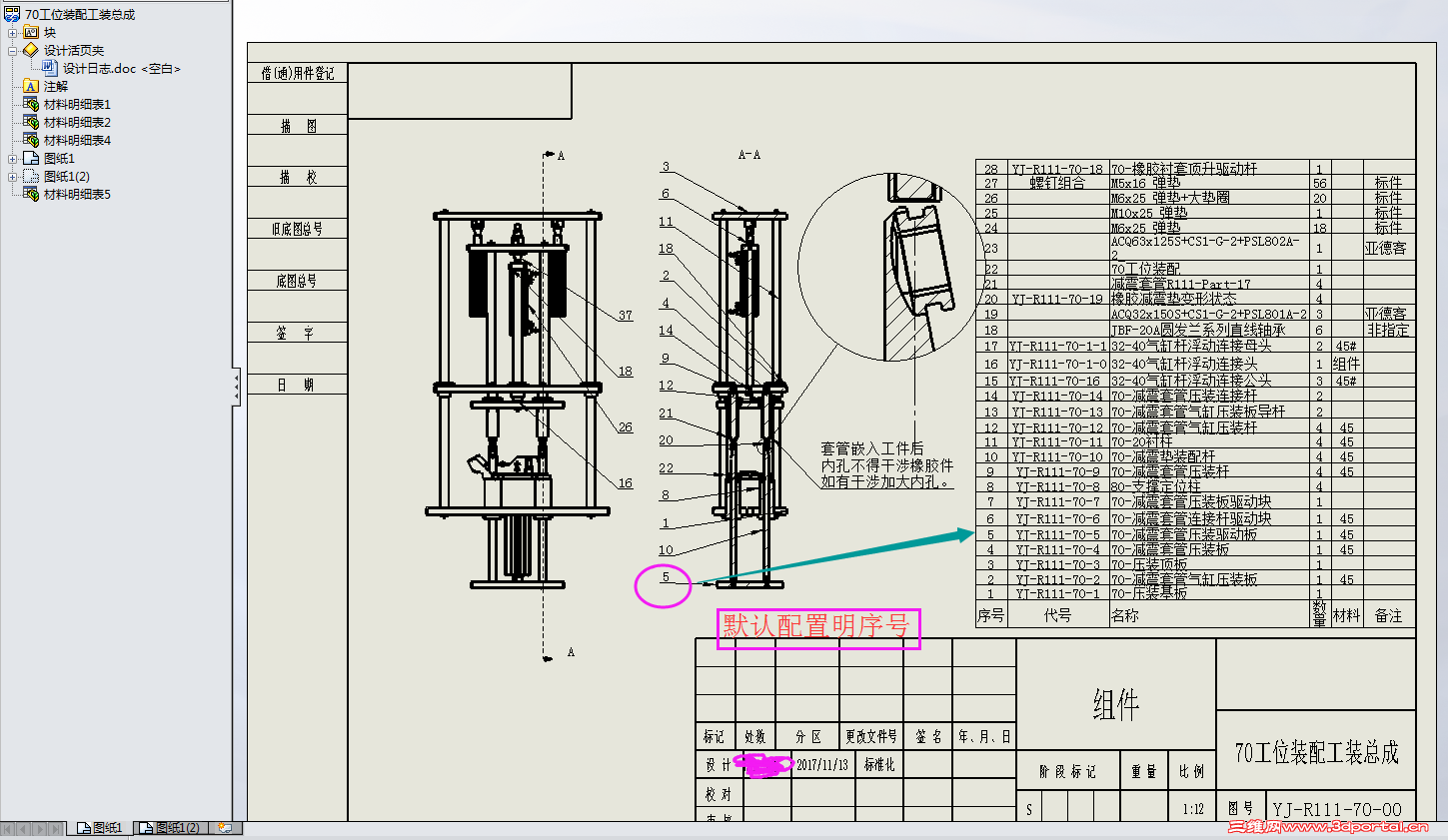This screenshot has width=1448, height=840.
Task: Select 材料明细表2 in the feature tree
Action: coord(77,122)
